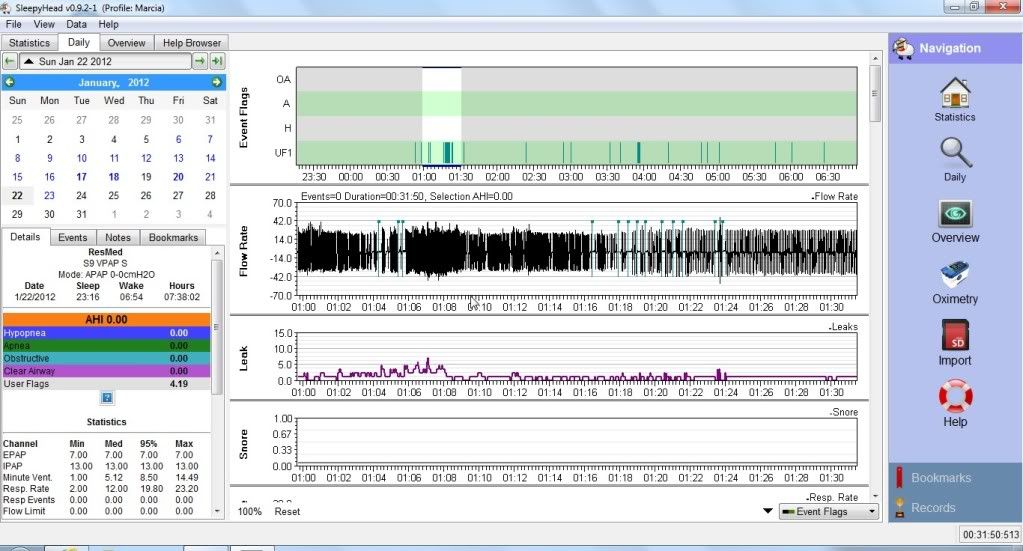Open the Oximetry icon in Navigation

coord(954,275)
